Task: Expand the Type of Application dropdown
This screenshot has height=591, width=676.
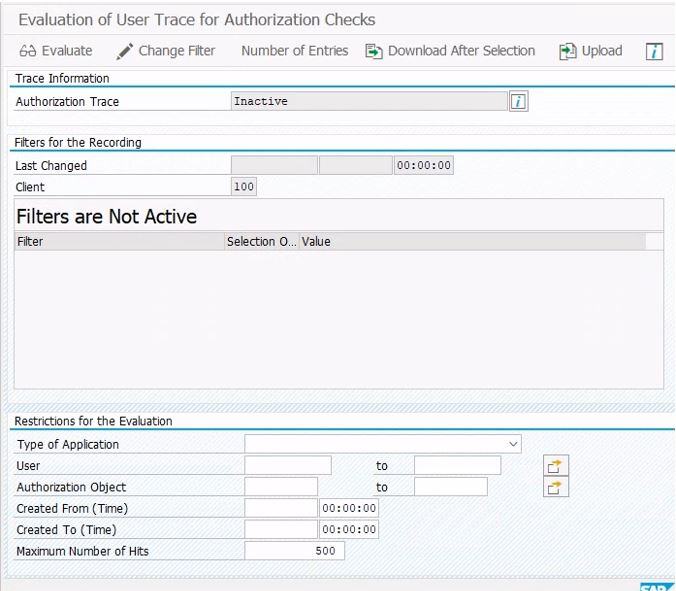Action: click(514, 444)
